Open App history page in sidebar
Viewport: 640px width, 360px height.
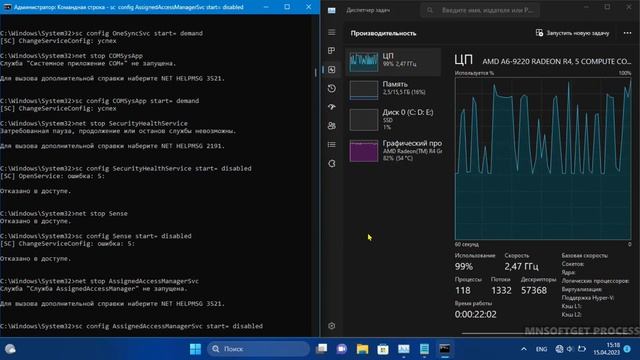pyautogui.click(x=332, y=88)
